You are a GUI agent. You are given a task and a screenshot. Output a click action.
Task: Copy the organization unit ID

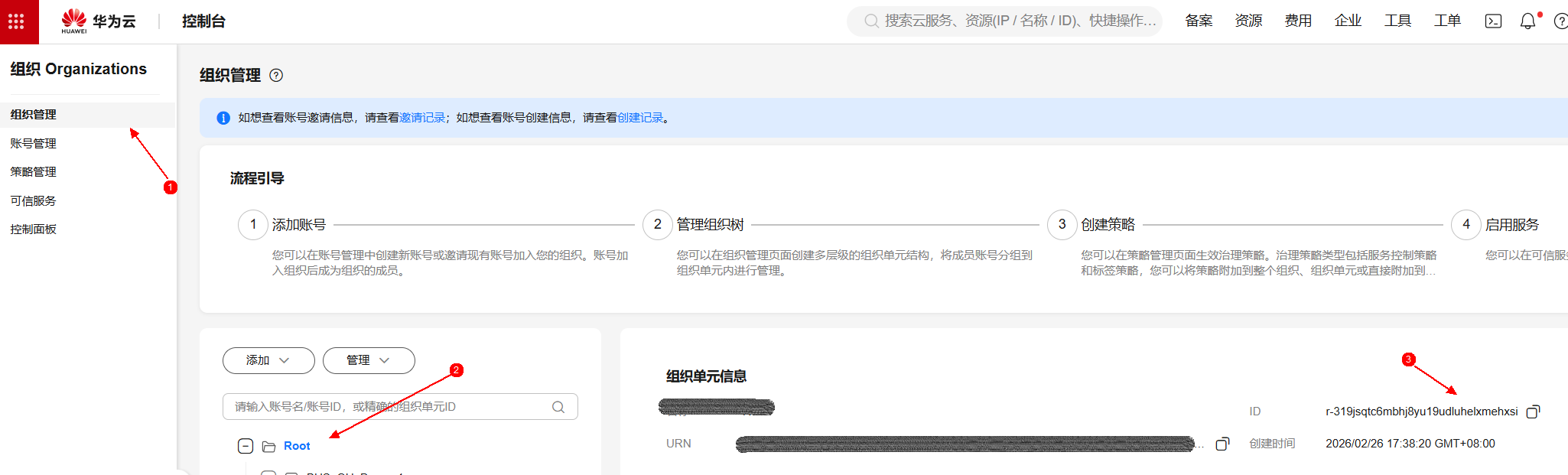point(1533,412)
